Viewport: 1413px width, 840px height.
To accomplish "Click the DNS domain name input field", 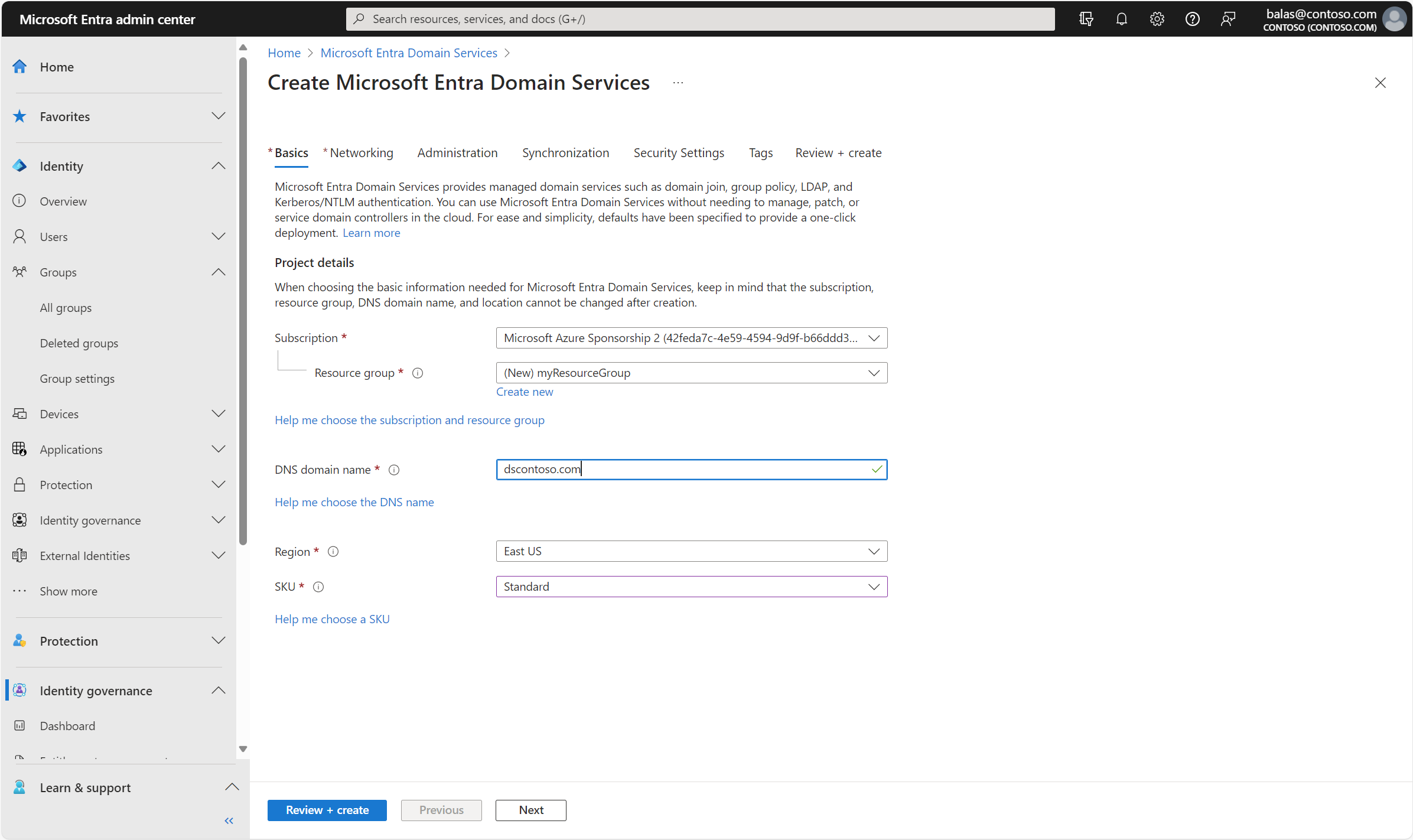I will [692, 469].
